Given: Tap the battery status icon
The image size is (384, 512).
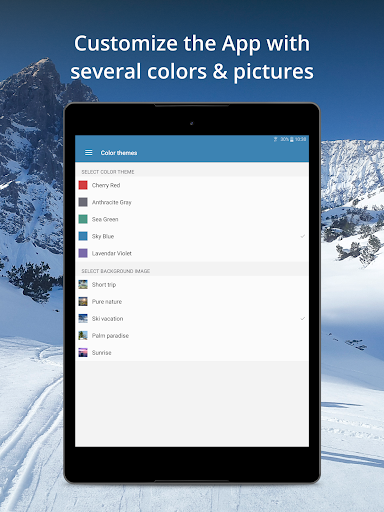Looking at the screenshot, I should click(x=292, y=139).
